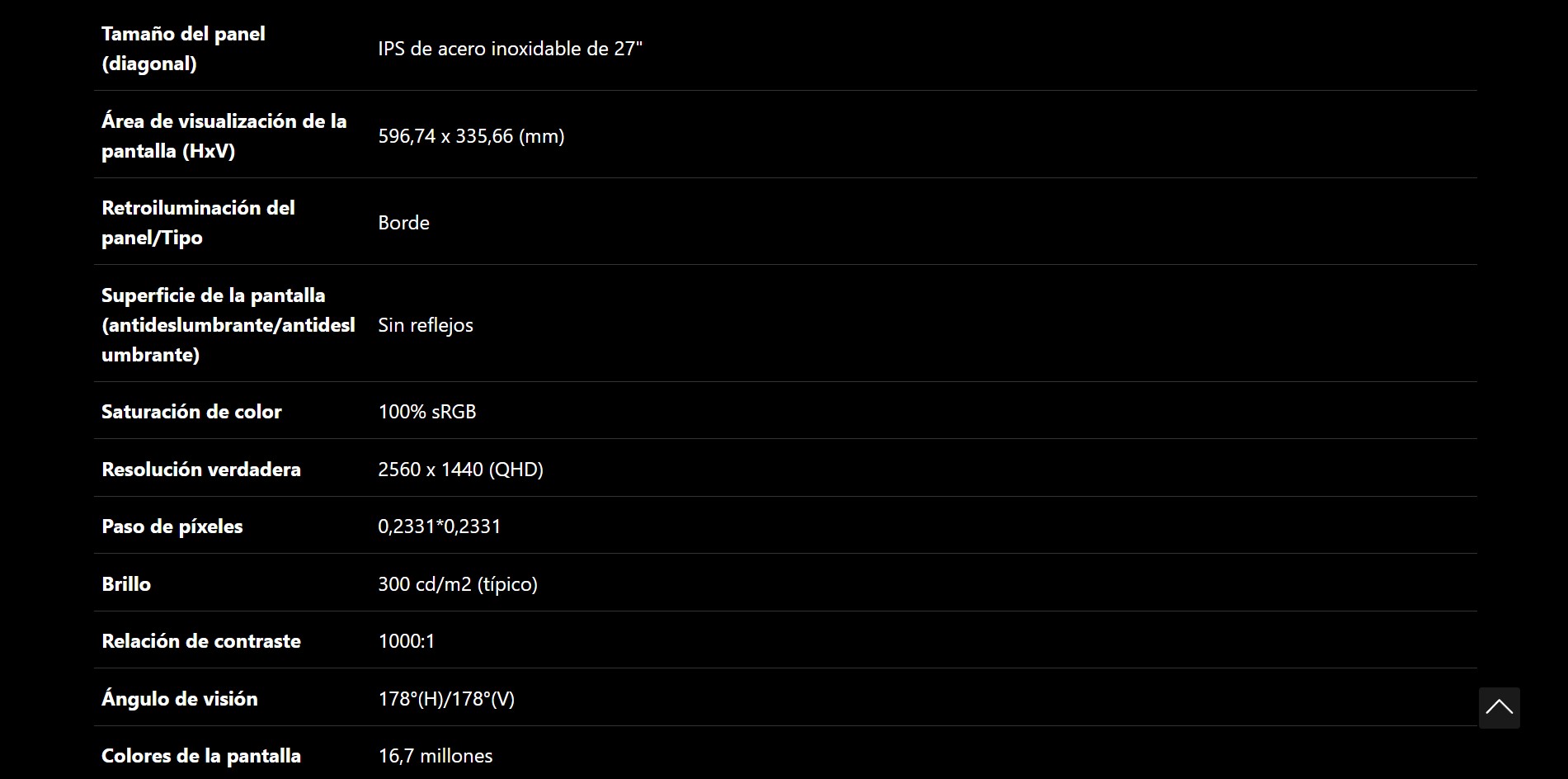Viewport: 1568px width, 779px height.
Task: Click the '100% sRGB' value
Action: (427, 412)
